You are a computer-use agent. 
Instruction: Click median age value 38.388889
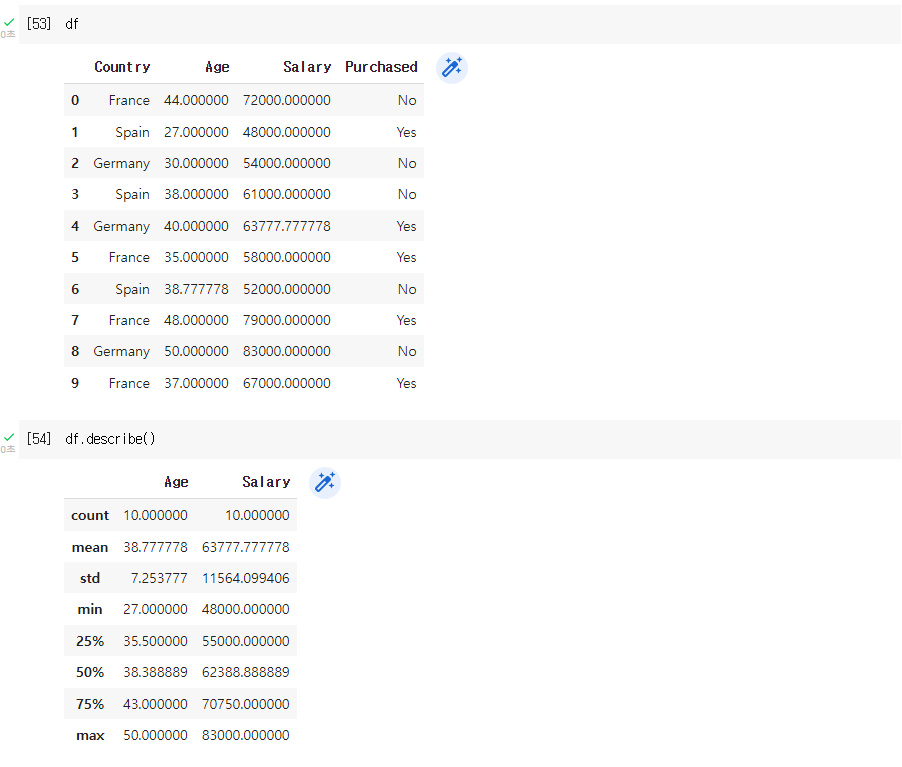tap(155, 673)
